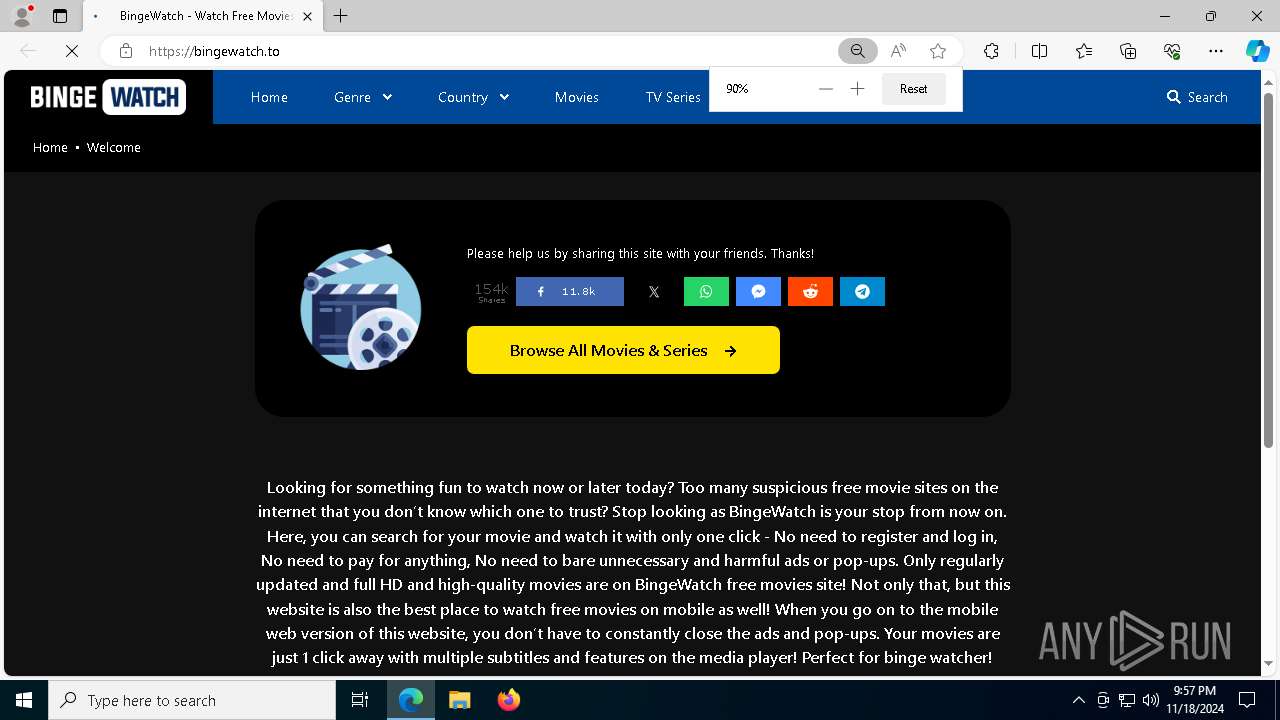Open a new tab with plus button
1280x720 pixels.
341,16
